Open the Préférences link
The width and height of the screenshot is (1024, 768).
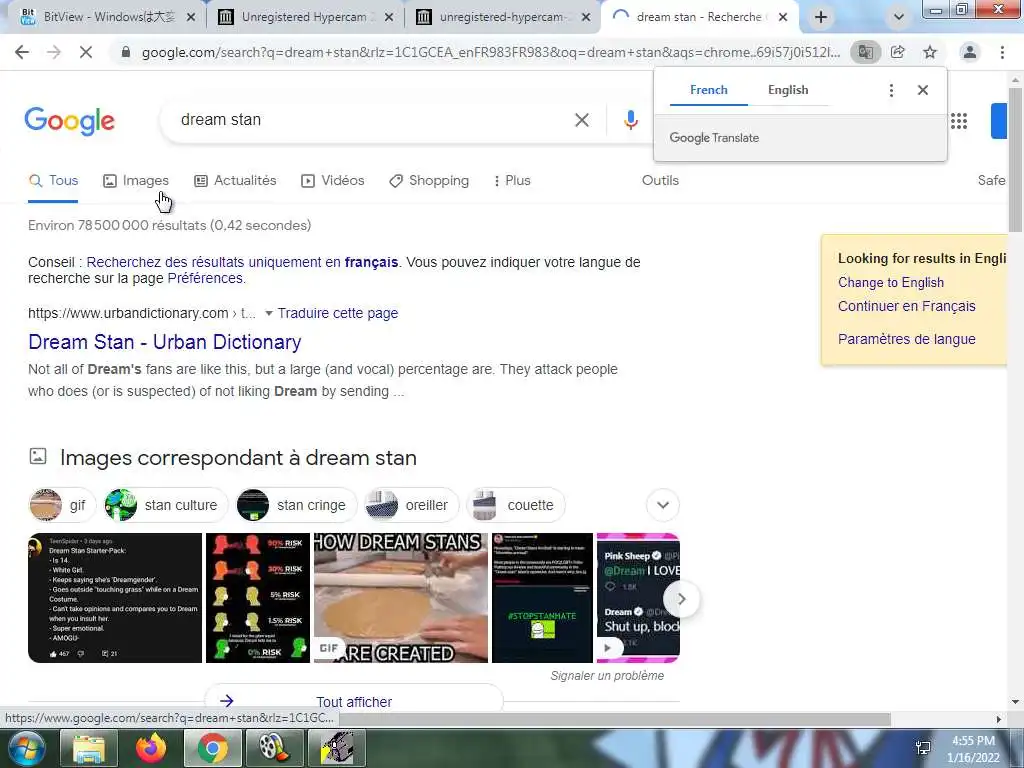205,278
